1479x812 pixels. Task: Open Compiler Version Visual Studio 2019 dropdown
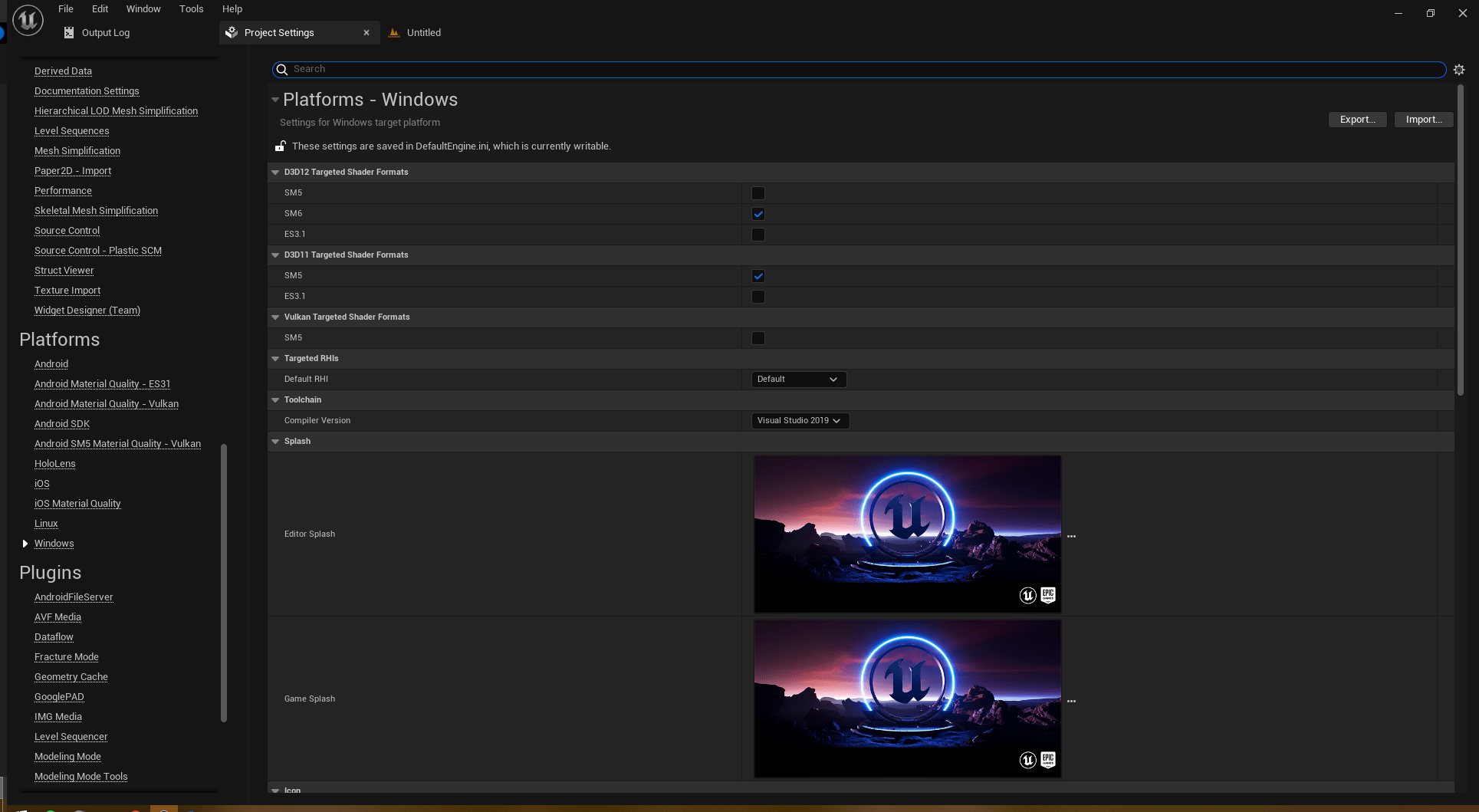click(x=800, y=421)
